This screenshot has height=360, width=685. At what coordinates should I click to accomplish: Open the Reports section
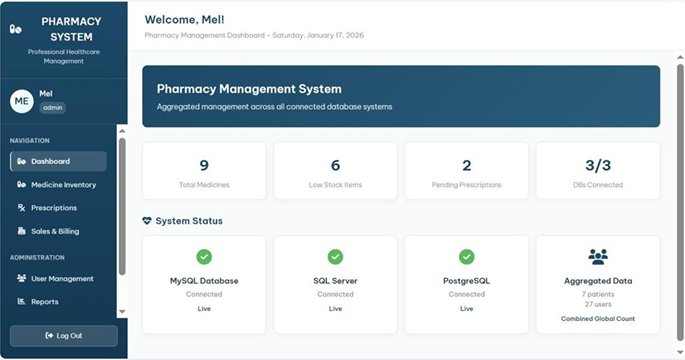click(x=58, y=301)
